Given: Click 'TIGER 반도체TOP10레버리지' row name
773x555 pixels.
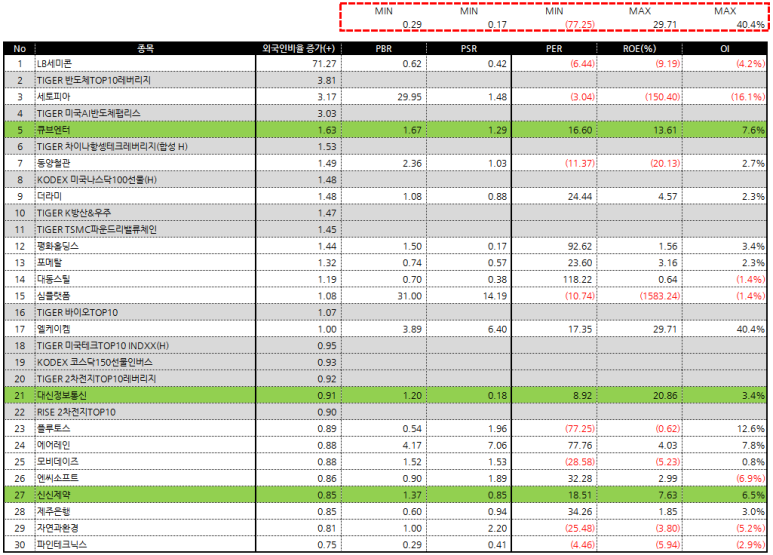Looking at the screenshot, I should click(x=94, y=80).
